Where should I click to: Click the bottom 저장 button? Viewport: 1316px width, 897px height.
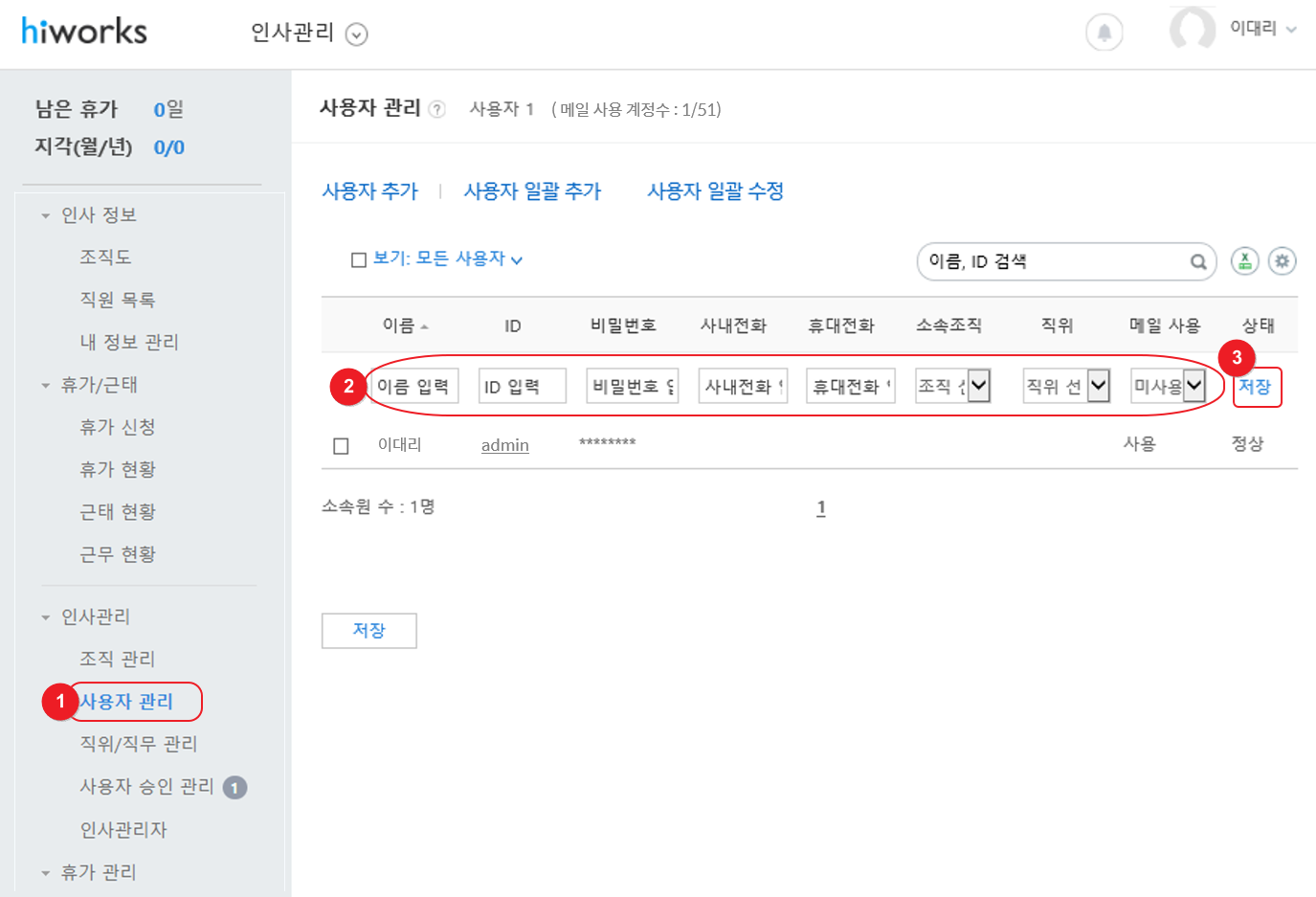pyautogui.click(x=368, y=631)
